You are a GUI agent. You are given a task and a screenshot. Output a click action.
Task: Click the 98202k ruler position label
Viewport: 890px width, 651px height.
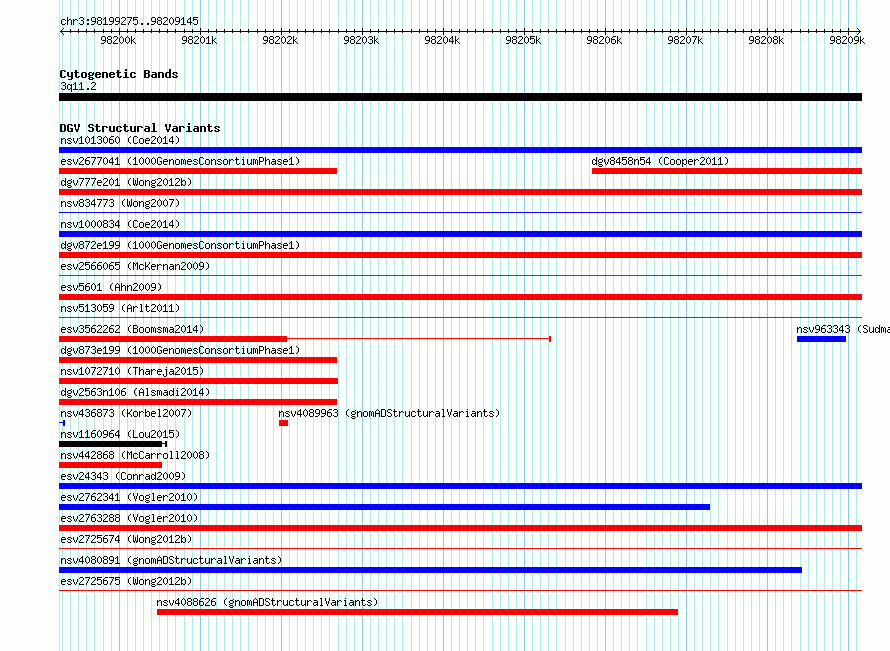tap(280, 40)
